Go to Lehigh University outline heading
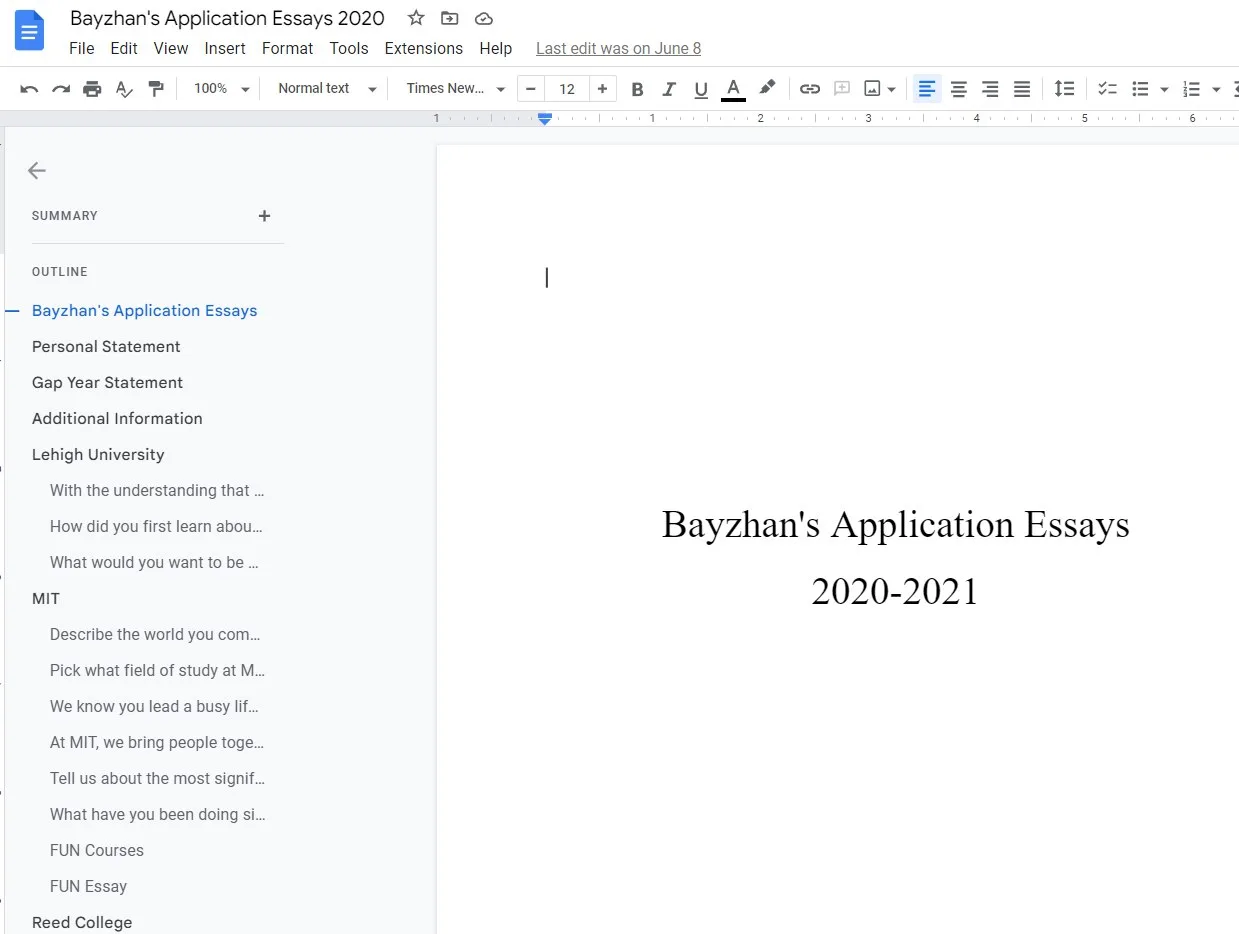 tap(98, 455)
